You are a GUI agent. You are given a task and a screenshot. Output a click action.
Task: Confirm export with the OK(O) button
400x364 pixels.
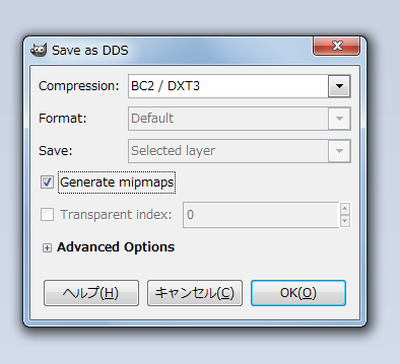298,293
